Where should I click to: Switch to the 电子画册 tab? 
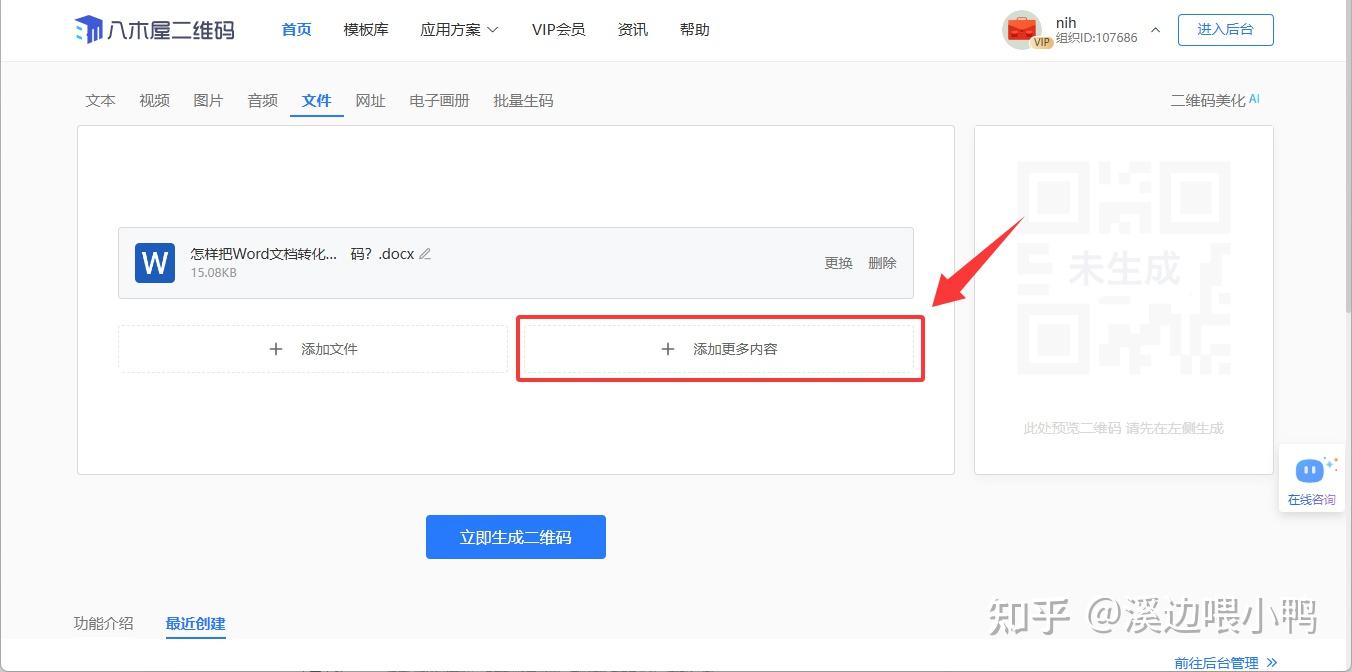click(x=439, y=100)
